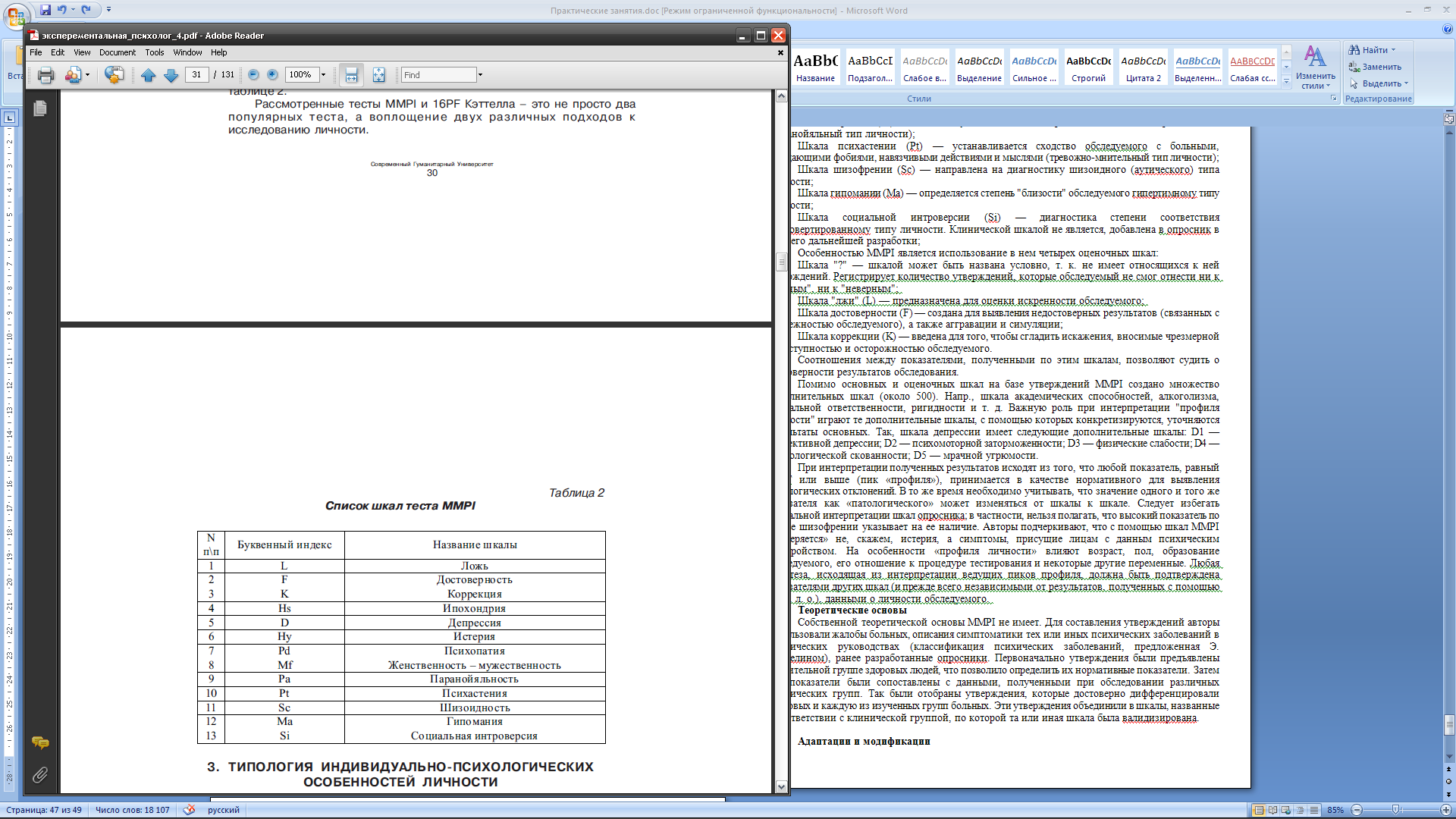Image resolution: width=1456 pixels, height=819 pixels.
Task: Go to previous page in Adobe Reader
Action: 149,75
